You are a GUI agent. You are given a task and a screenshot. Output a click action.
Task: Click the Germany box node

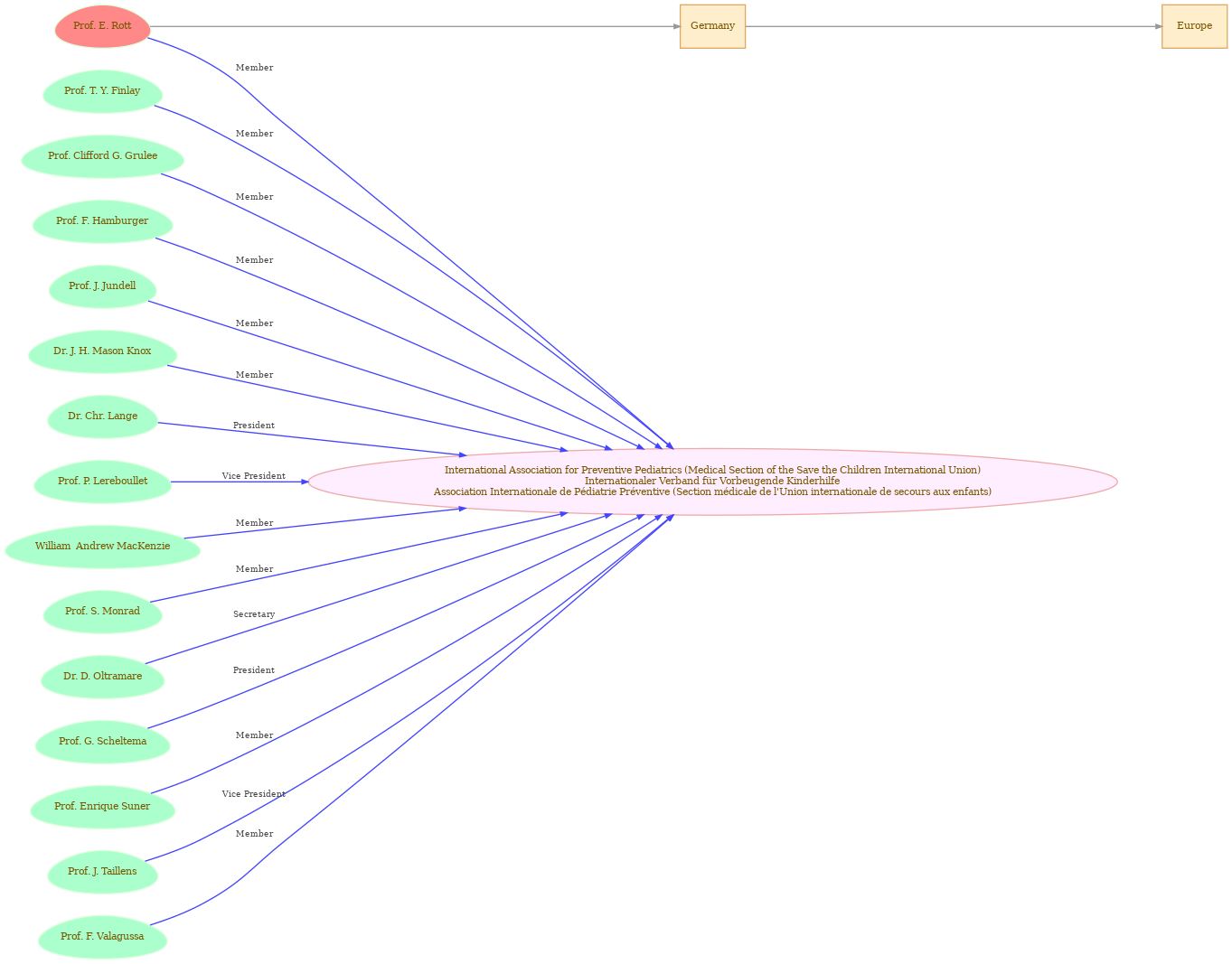pos(712,26)
